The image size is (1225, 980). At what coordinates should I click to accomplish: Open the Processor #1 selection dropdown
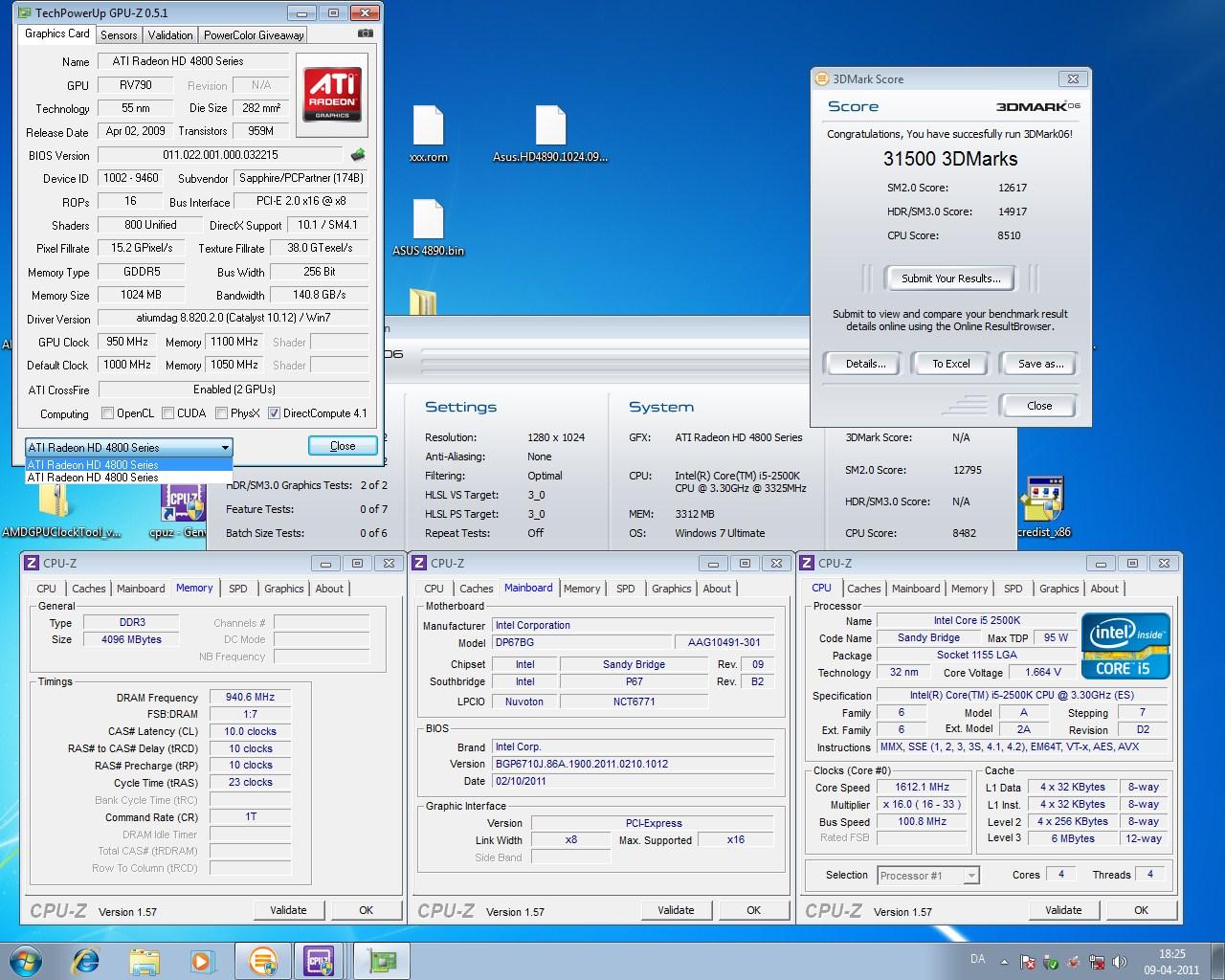click(927, 876)
